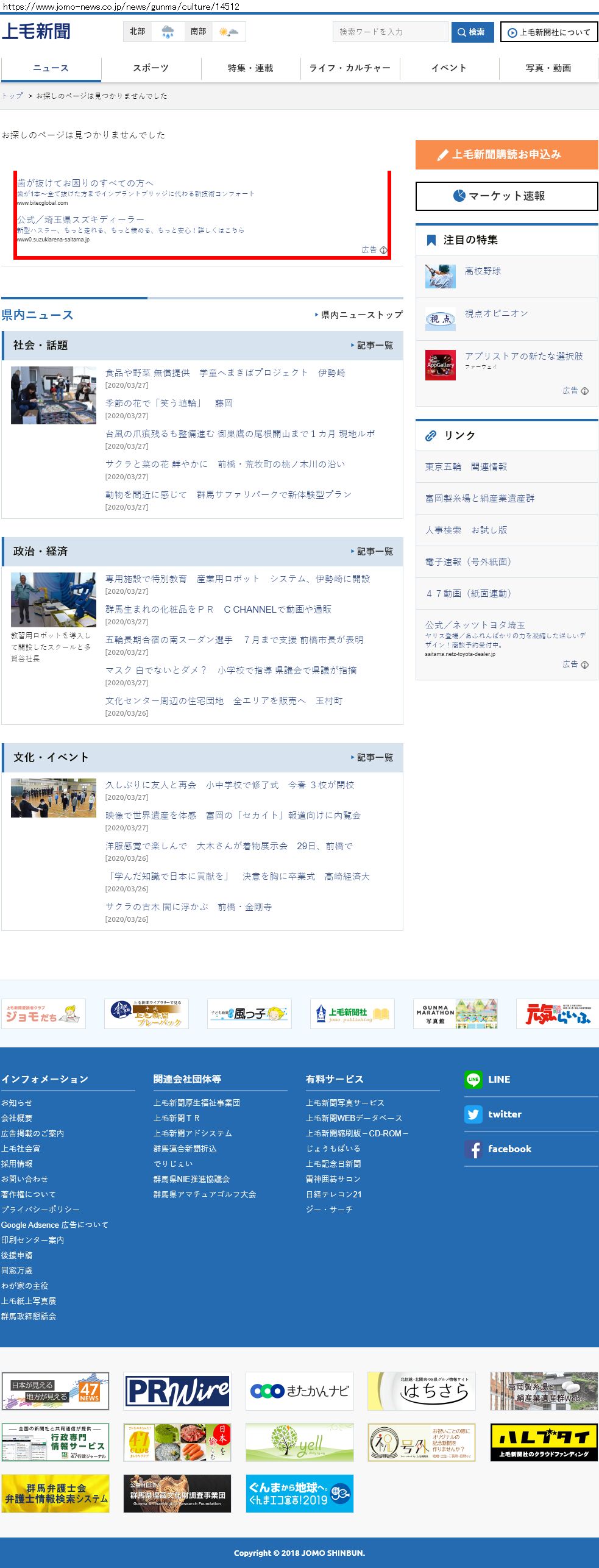The height and width of the screenshot is (1568, 599).
Task: Click the 上毛新聞 logo at top left
Action: tap(36, 31)
